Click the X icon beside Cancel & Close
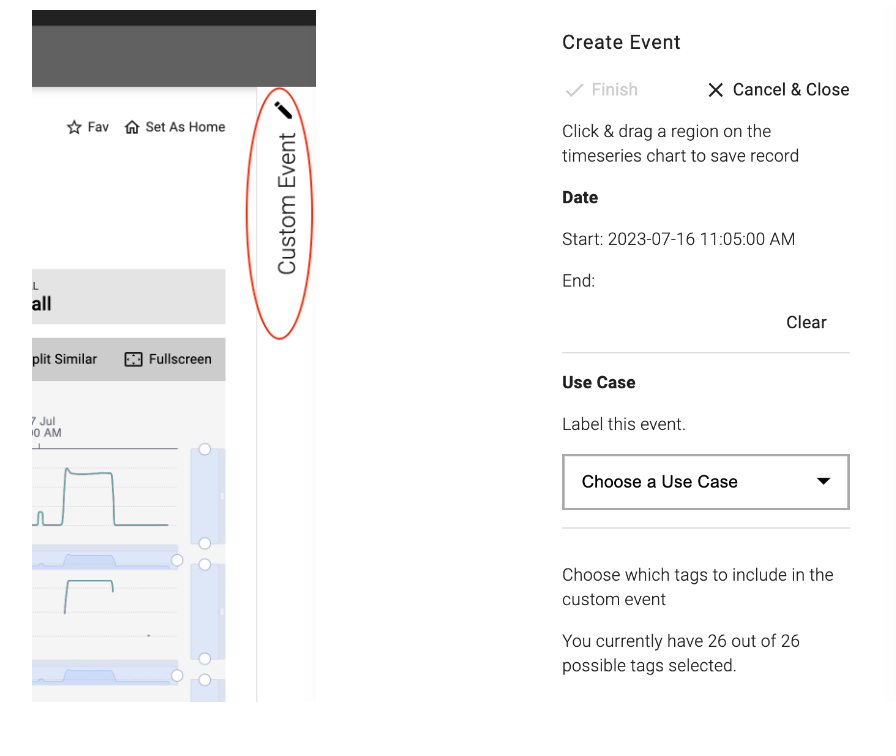896x756 pixels. [715, 90]
